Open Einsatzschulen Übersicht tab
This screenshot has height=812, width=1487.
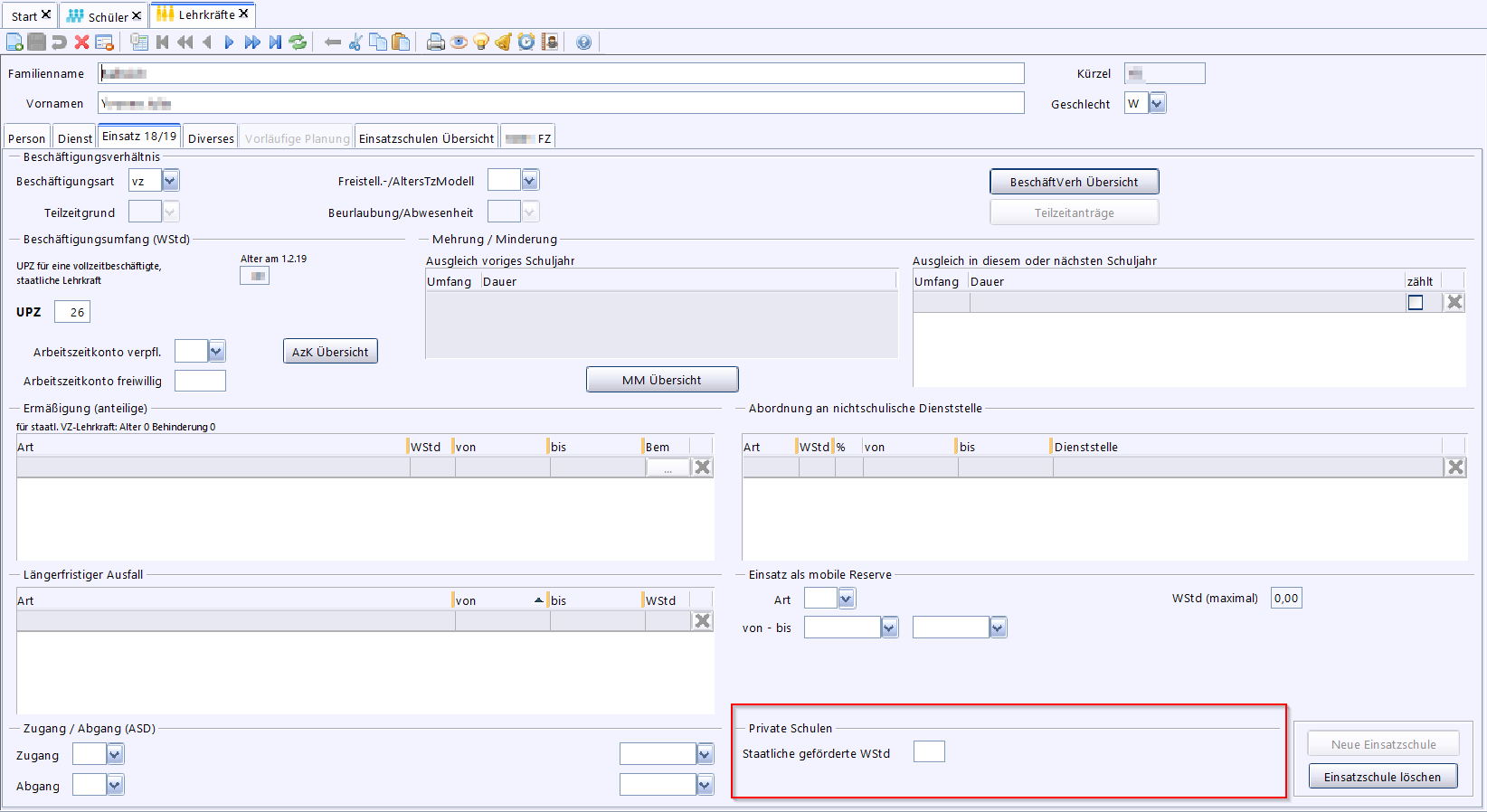426,138
